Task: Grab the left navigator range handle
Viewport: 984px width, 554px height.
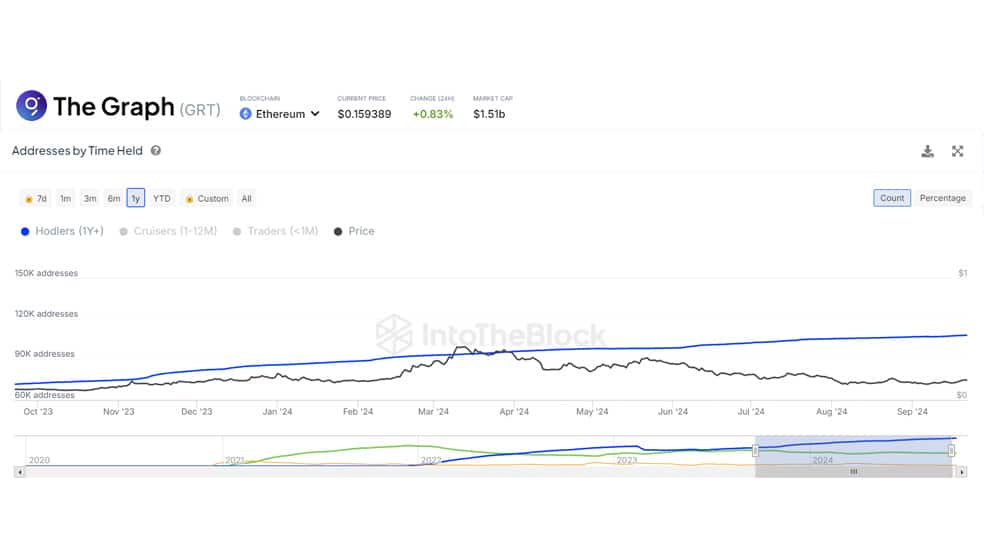Action: (x=756, y=450)
